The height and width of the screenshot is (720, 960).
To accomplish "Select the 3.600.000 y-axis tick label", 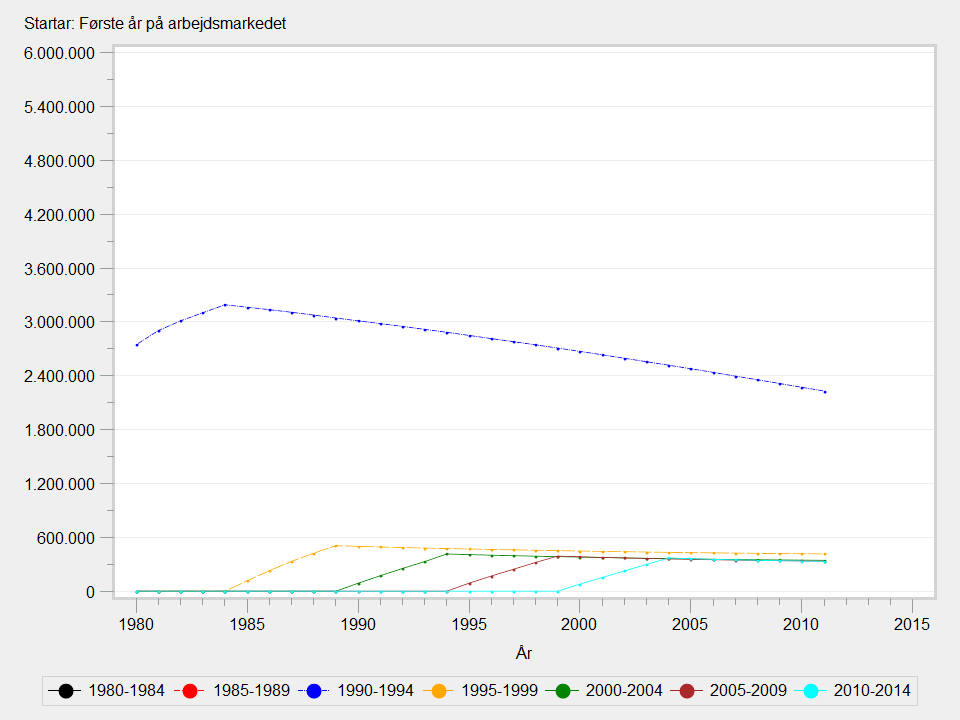I will coord(59,269).
